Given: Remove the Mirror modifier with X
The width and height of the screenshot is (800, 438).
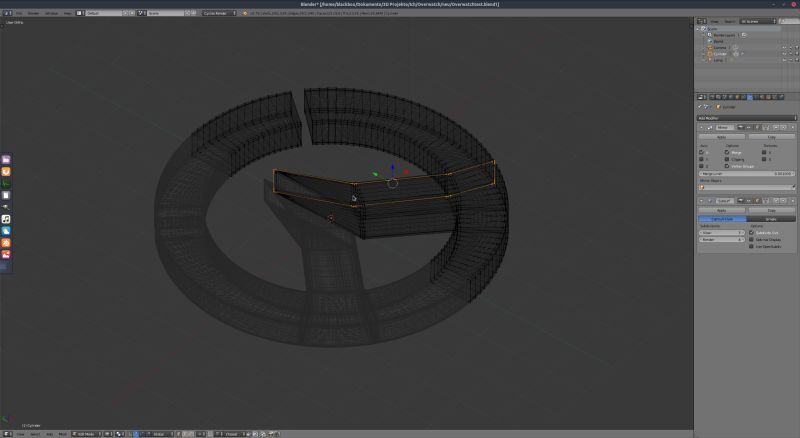Looking at the screenshot, I should click(792, 127).
